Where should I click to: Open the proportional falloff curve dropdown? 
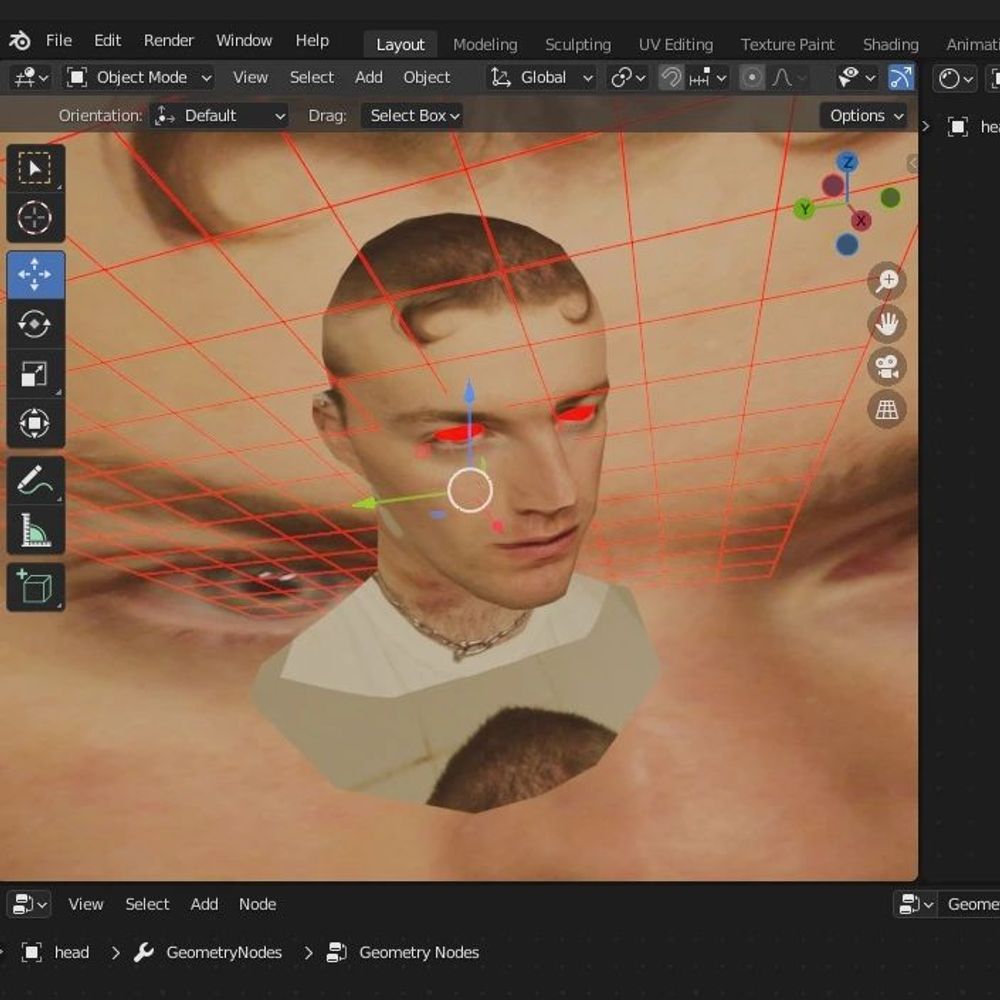pos(789,78)
